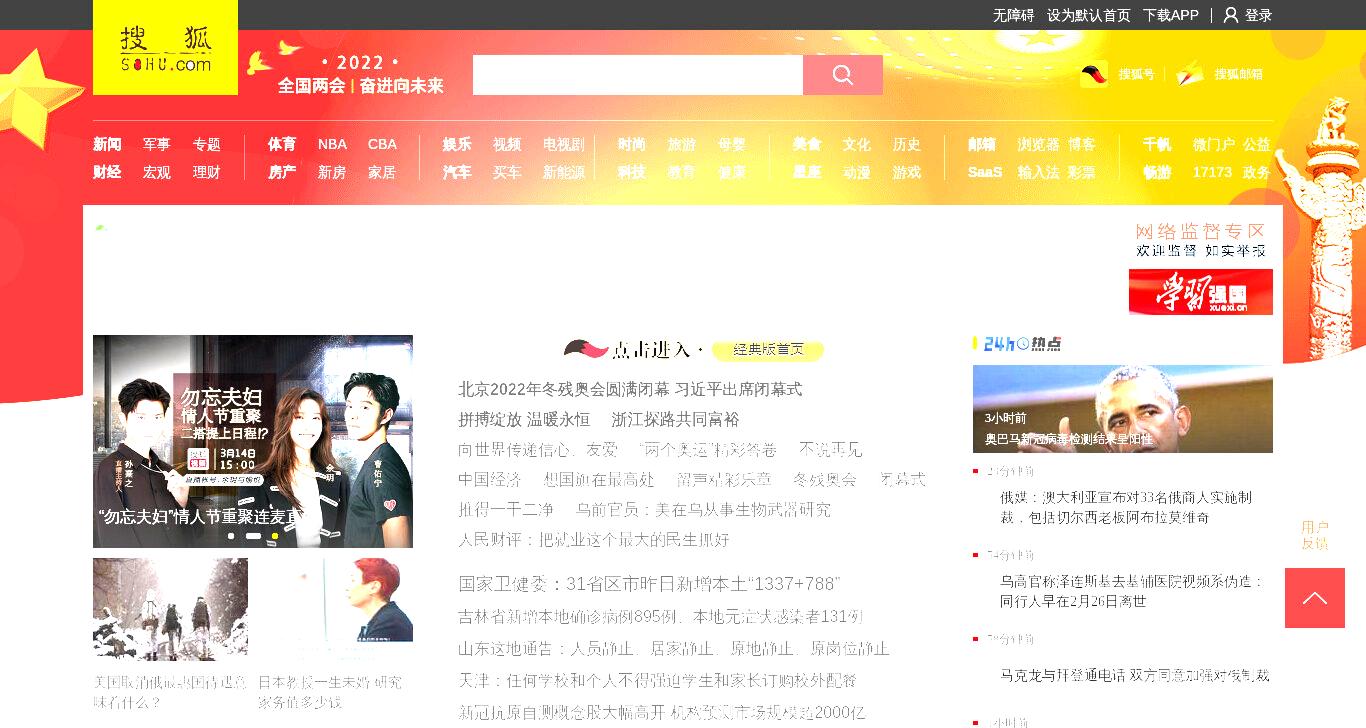Open the 勿忘夫妇 carousel image
The width and height of the screenshot is (1366, 728).
tap(253, 441)
